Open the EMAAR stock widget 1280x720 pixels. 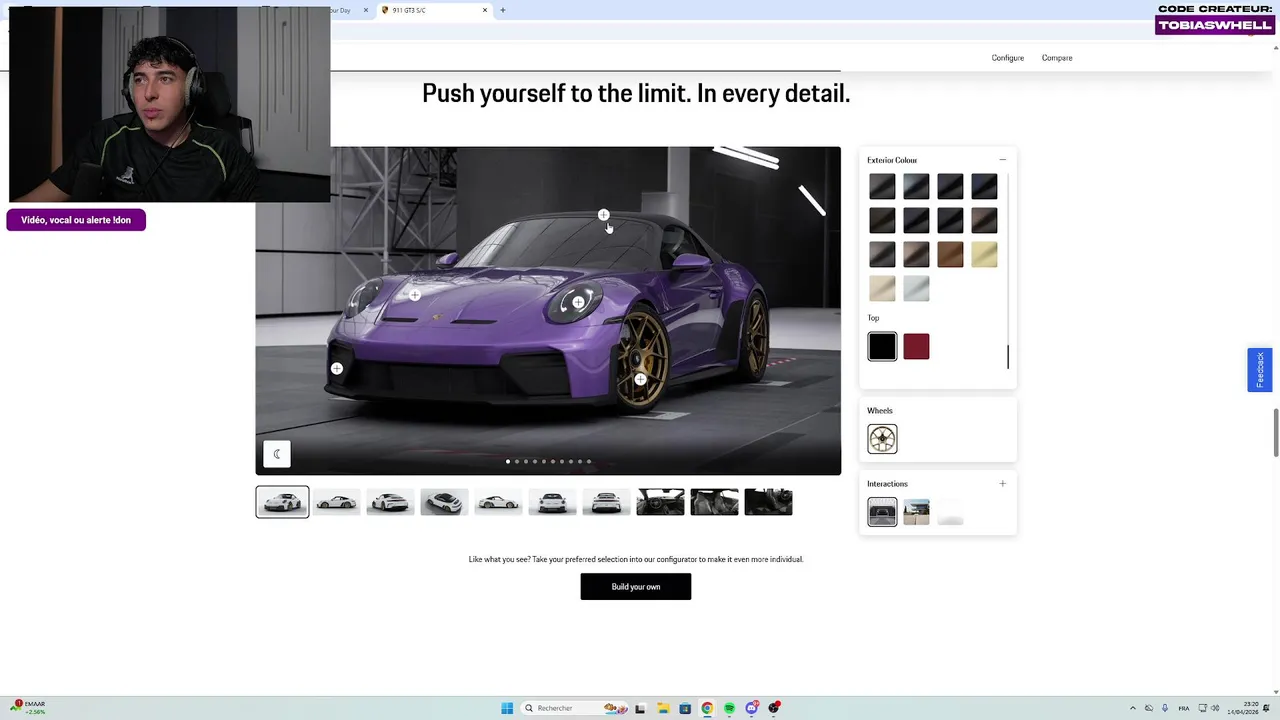28,707
